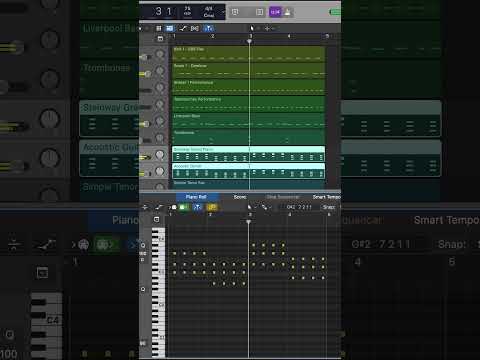Image resolution: width=480 pixels, height=360 pixels.
Task: Adjust the green master volume slider
Action: click(x=335, y=12)
